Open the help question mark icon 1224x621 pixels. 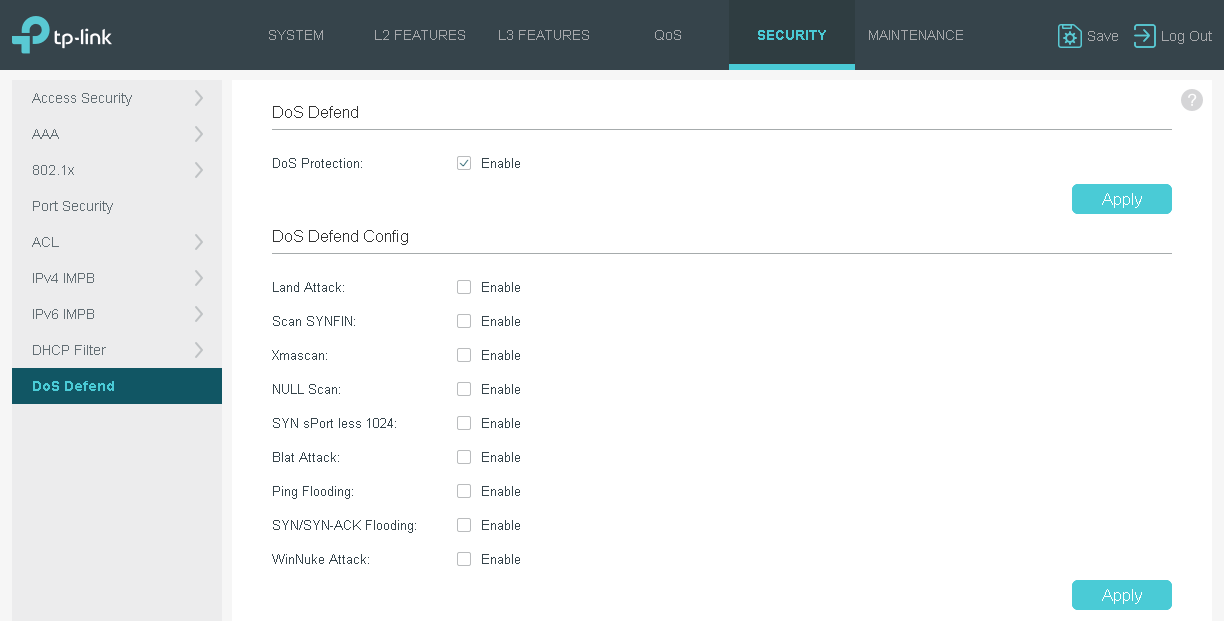coord(1191,100)
